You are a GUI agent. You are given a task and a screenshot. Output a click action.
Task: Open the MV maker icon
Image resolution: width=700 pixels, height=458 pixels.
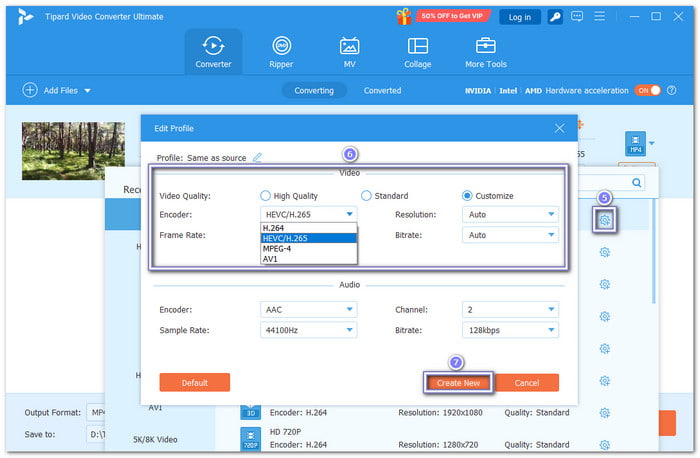point(349,52)
